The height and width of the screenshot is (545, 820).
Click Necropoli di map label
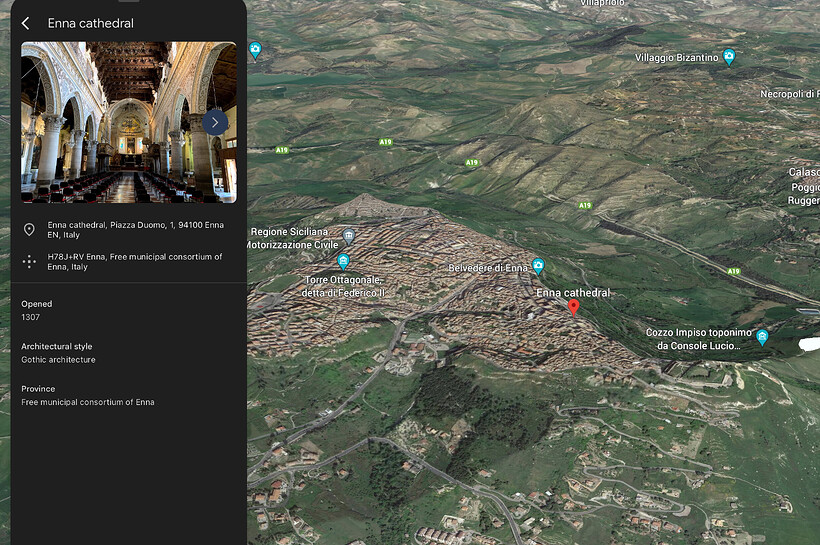coord(790,94)
